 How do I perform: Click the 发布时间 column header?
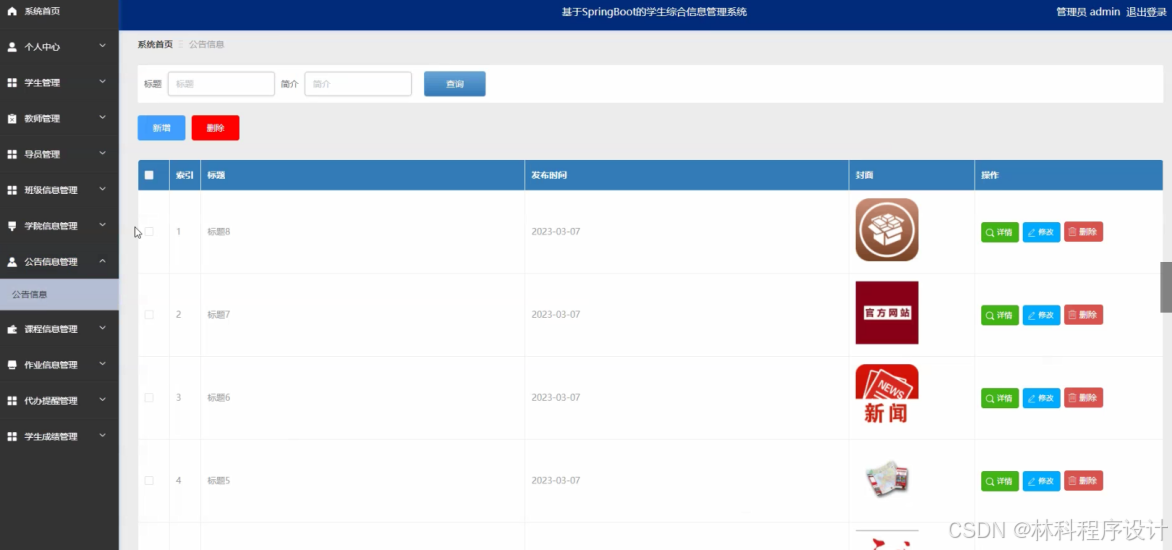pyautogui.click(x=686, y=175)
